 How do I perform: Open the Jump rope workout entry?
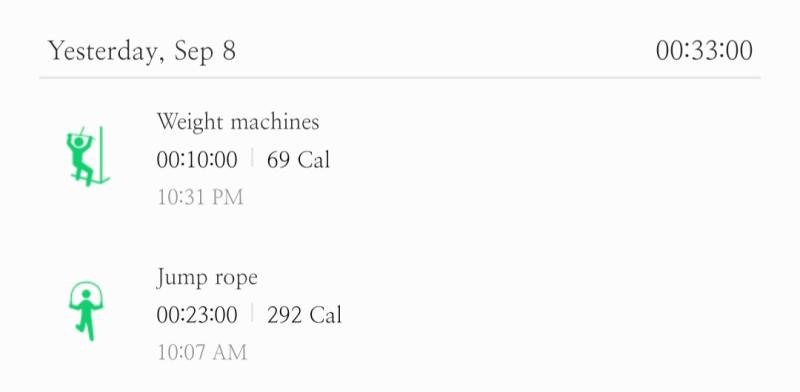pos(400,314)
